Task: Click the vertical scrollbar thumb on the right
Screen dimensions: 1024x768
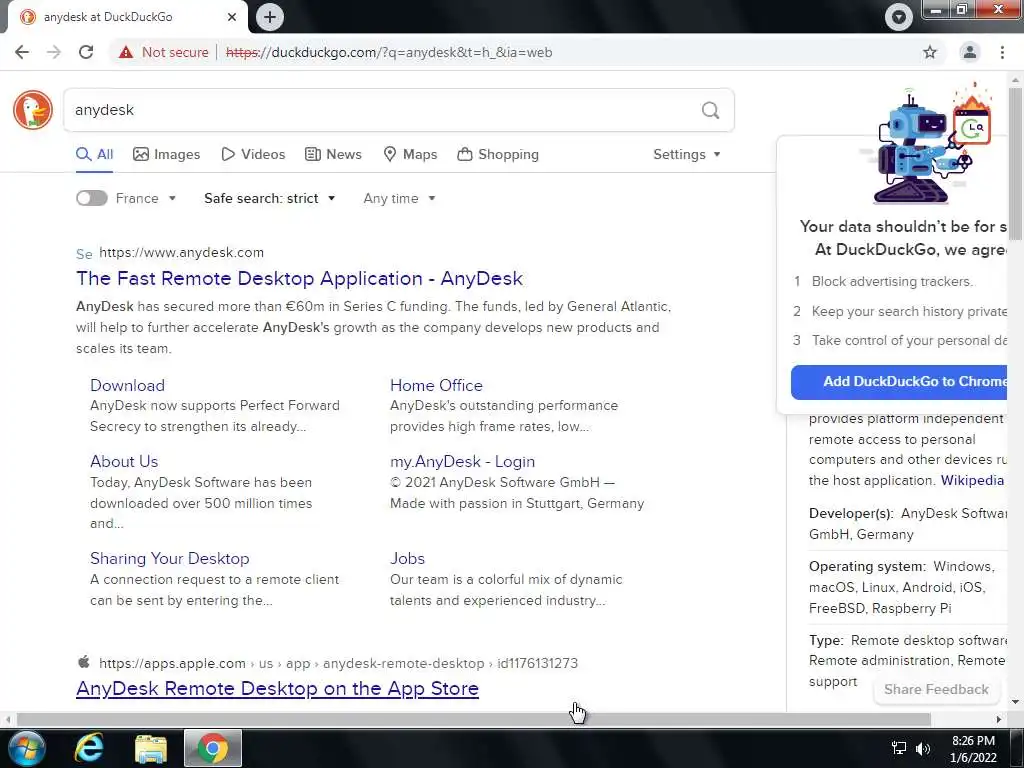Action: pos(1015,163)
